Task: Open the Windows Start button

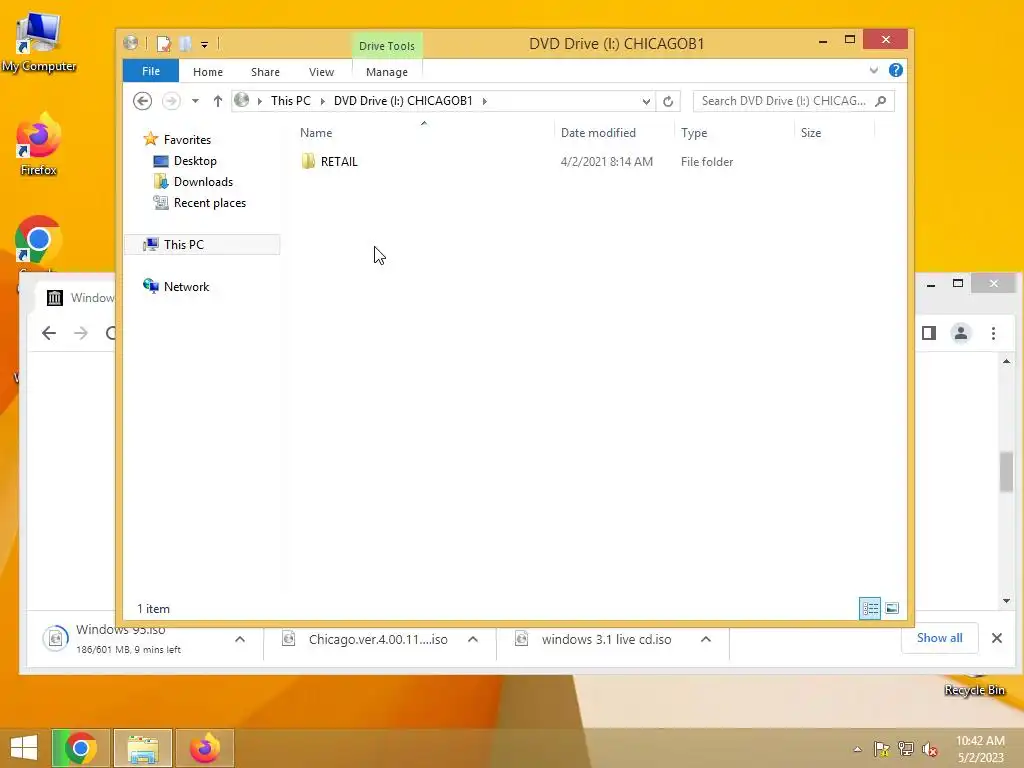Action: tap(24, 748)
